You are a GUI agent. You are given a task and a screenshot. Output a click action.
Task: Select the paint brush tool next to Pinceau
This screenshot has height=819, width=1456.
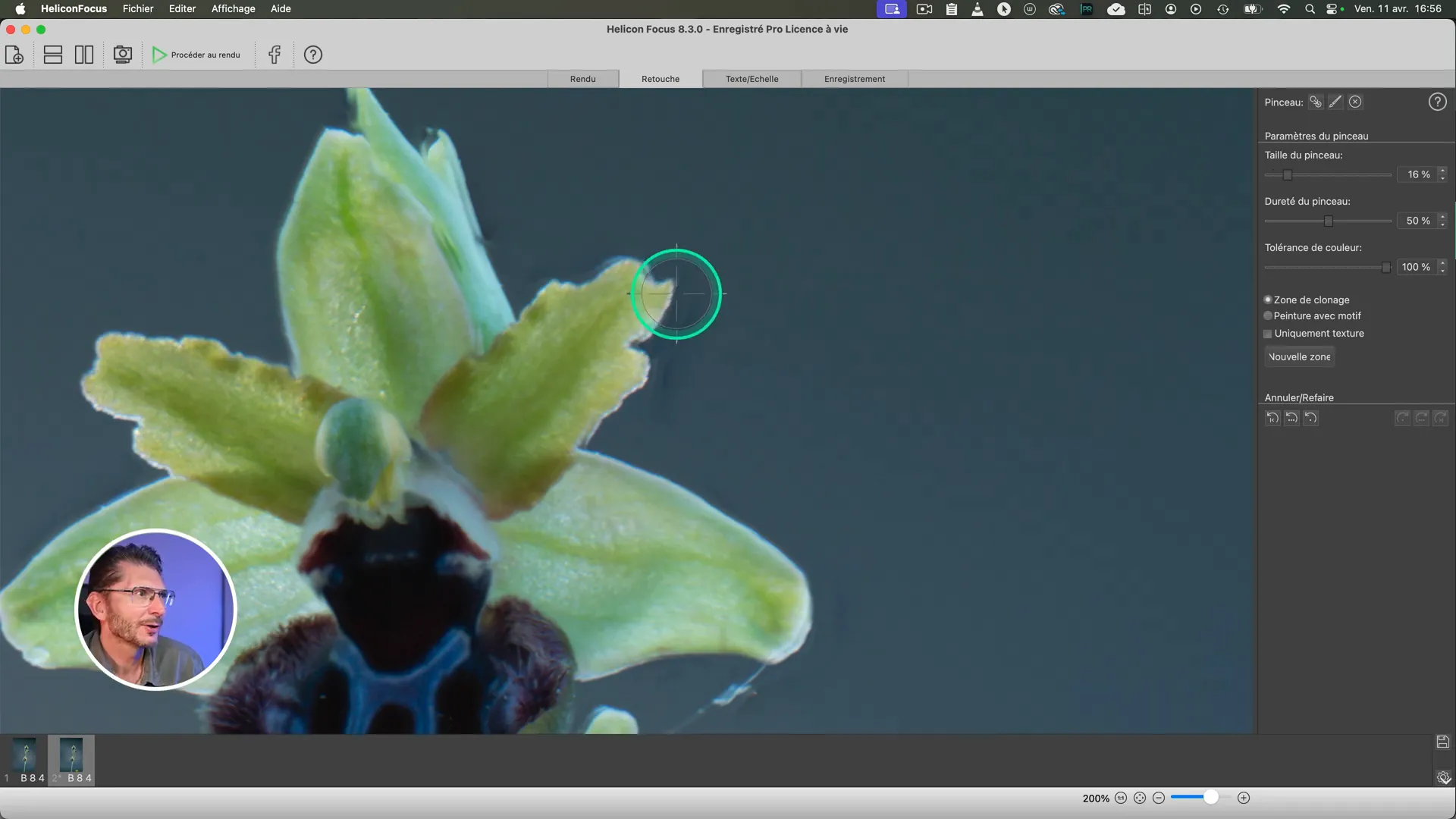pyautogui.click(x=1335, y=102)
